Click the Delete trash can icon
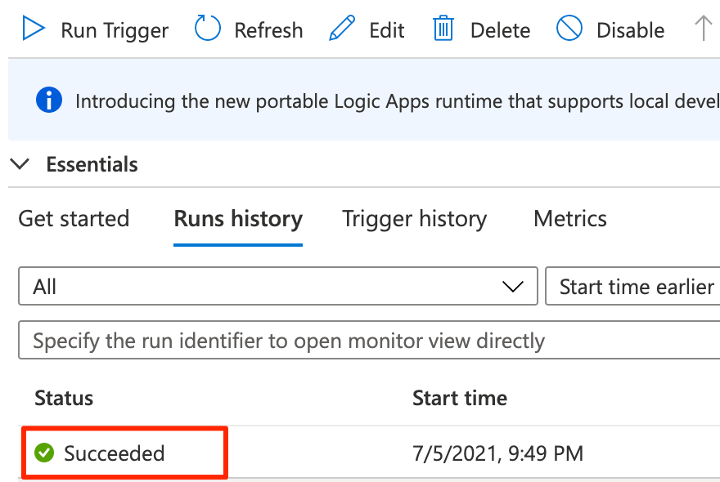 (x=443, y=28)
